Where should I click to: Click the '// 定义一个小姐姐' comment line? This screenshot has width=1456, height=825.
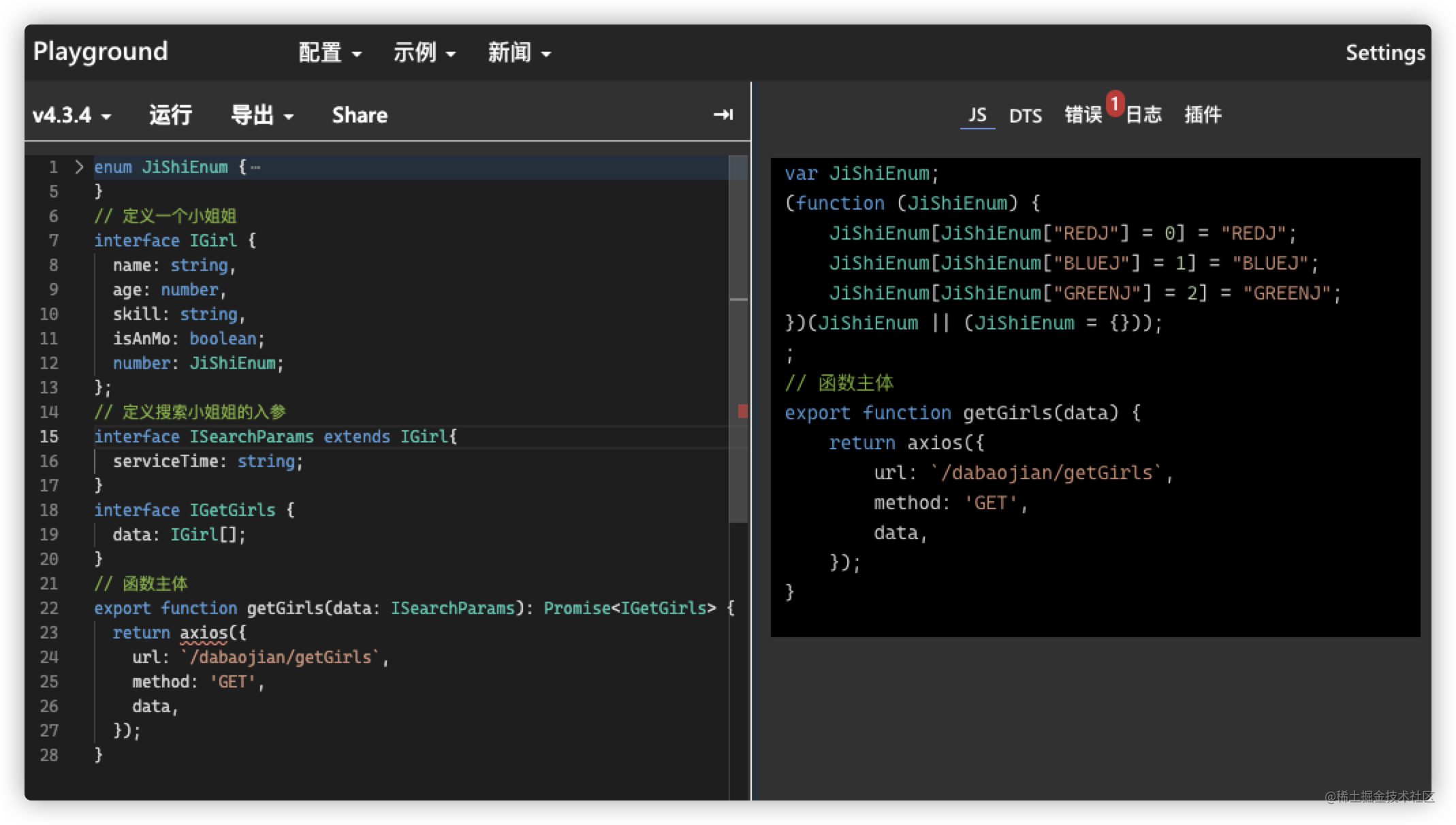coord(165,216)
